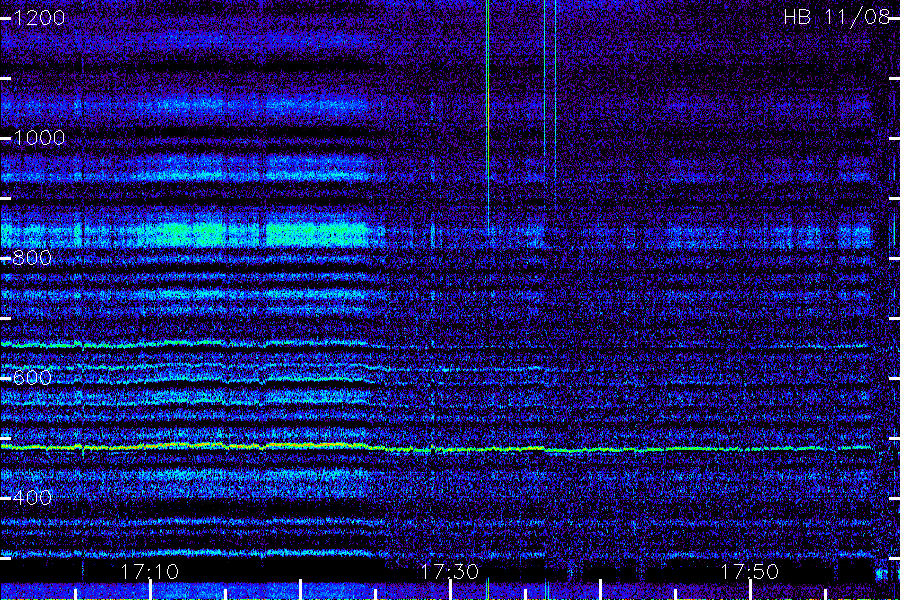The width and height of the screenshot is (900, 600).
Task: Click the 17:50 time axis label
Action: [749, 572]
